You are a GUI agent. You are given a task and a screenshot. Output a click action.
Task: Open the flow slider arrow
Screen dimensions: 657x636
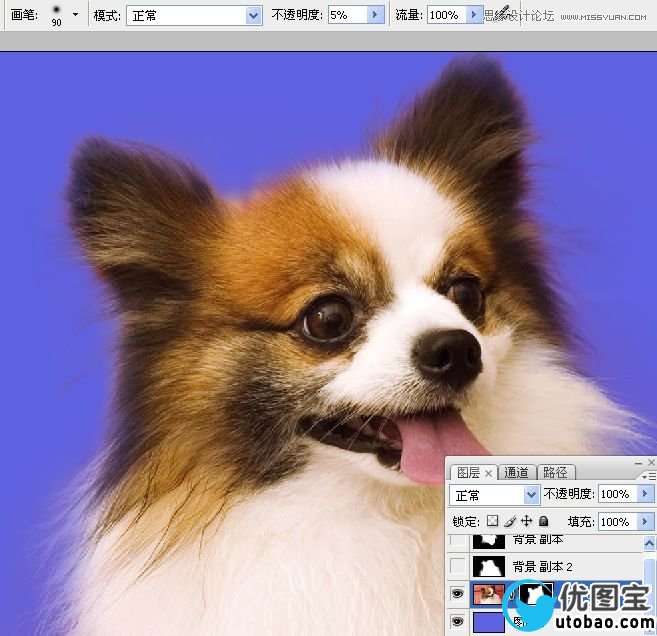point(474,16)
